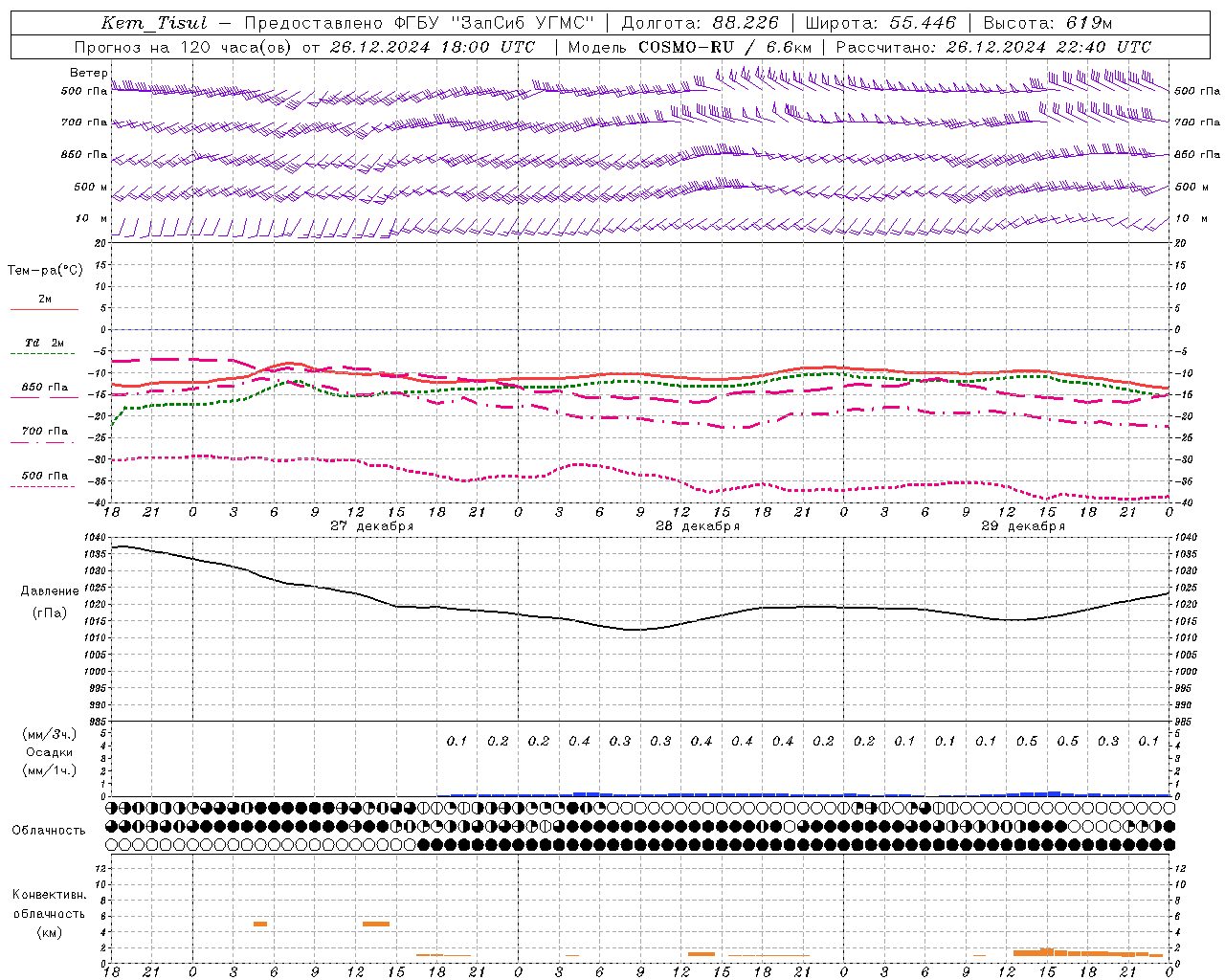Click the Долгота: 88.226 value
1225x980 pixels.
700,23
